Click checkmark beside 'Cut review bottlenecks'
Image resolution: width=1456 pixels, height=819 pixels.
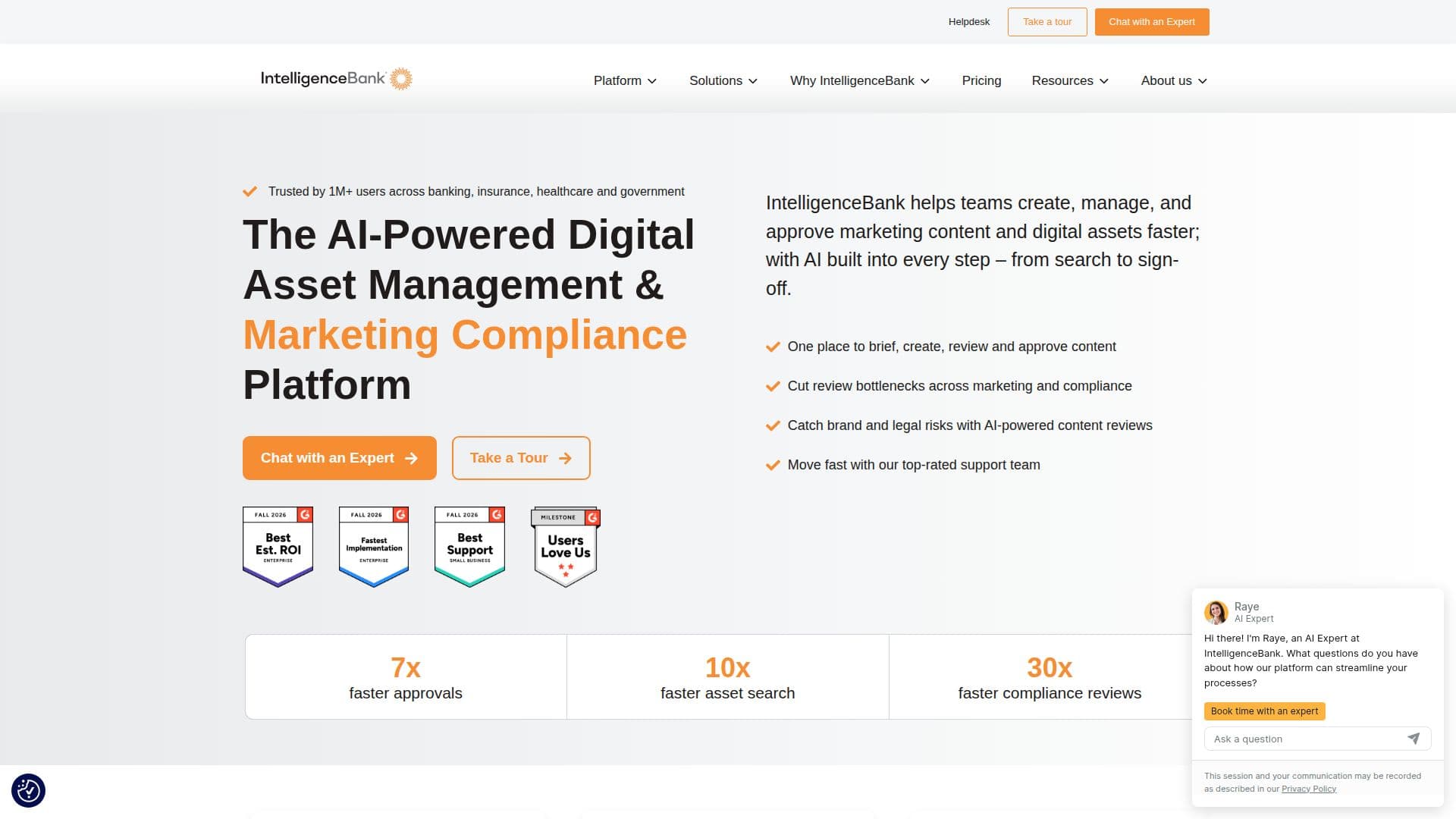coord(773,386)
